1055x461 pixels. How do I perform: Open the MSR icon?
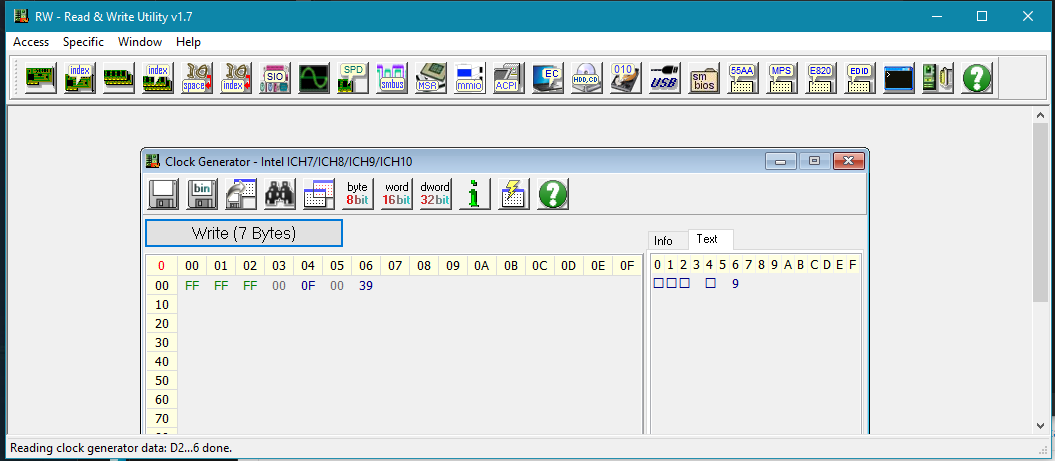(x=431, y=78)
